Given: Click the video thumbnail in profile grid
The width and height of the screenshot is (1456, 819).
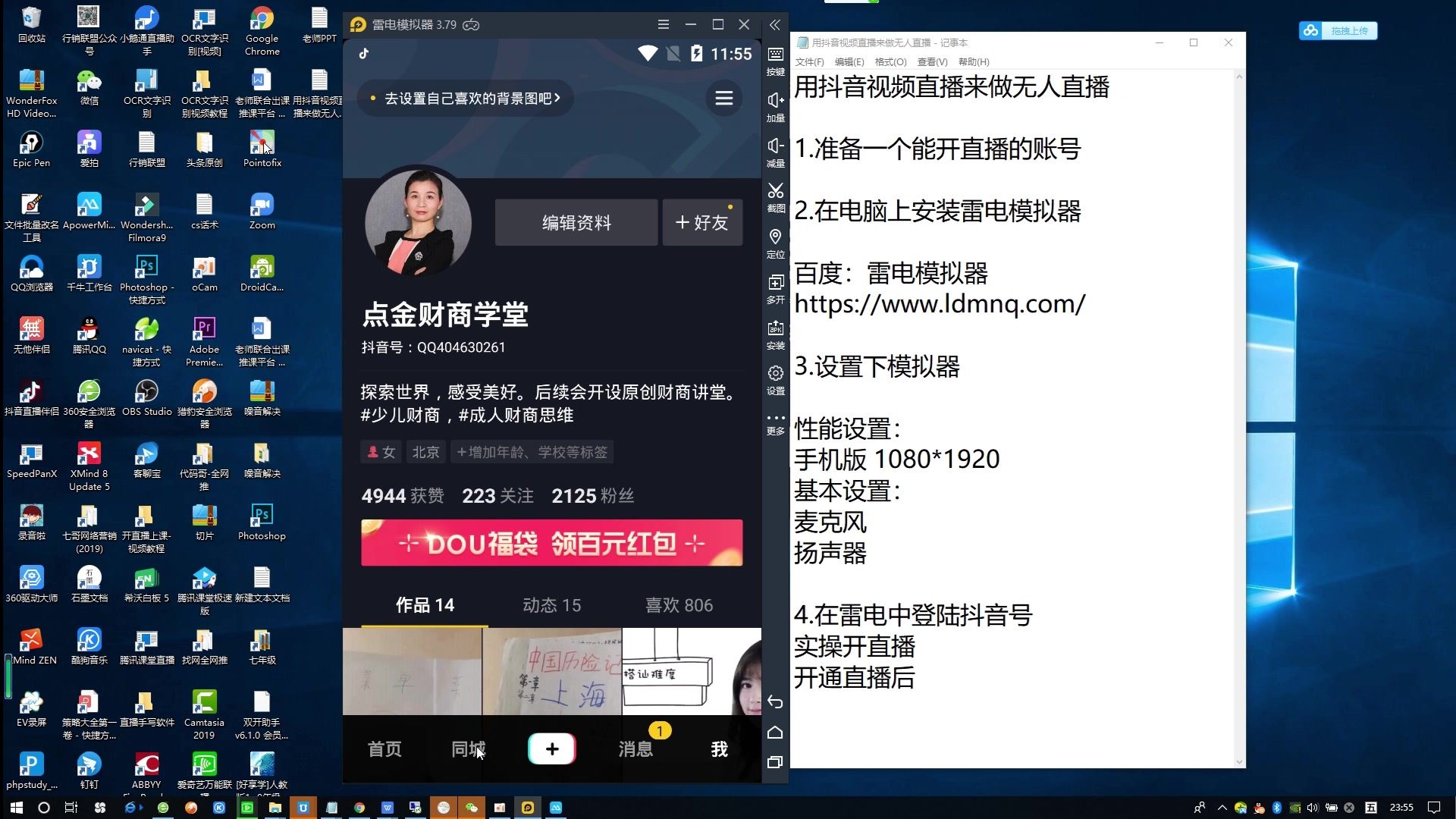Looking at the screenshot, I should point(413,670).
